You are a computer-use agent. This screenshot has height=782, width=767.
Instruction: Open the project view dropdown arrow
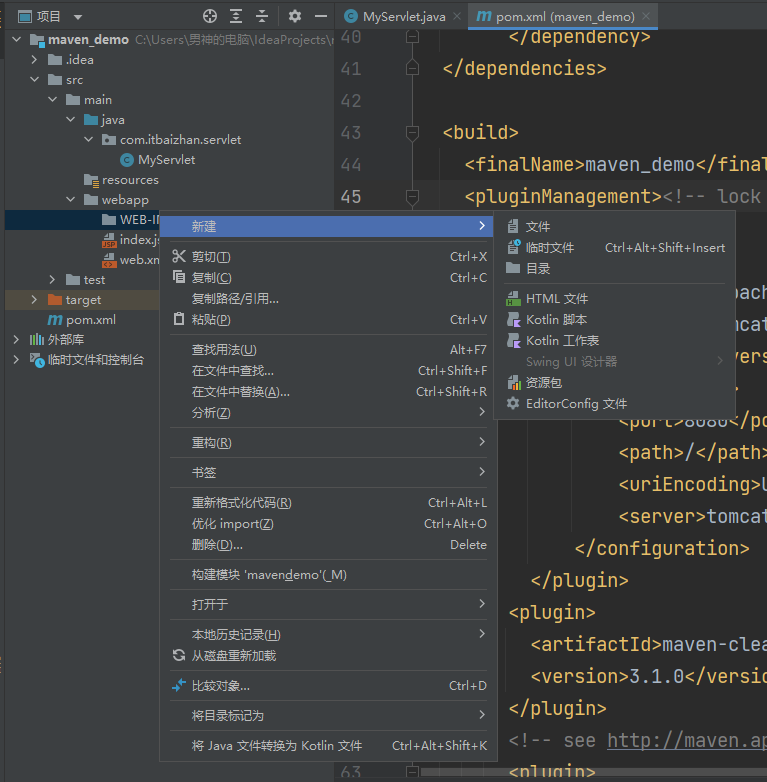(78, 17)
